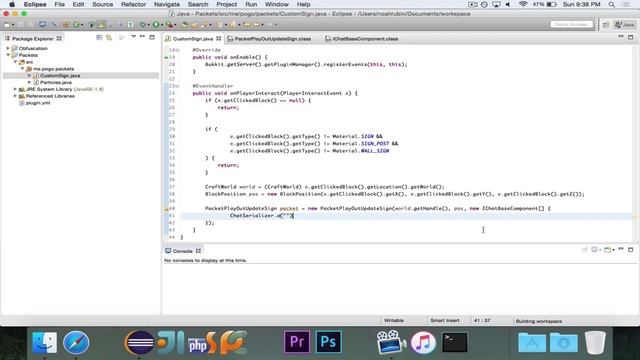640x360 pixels.
Task: Open the Refactor menu
Action: coord(133,4)
